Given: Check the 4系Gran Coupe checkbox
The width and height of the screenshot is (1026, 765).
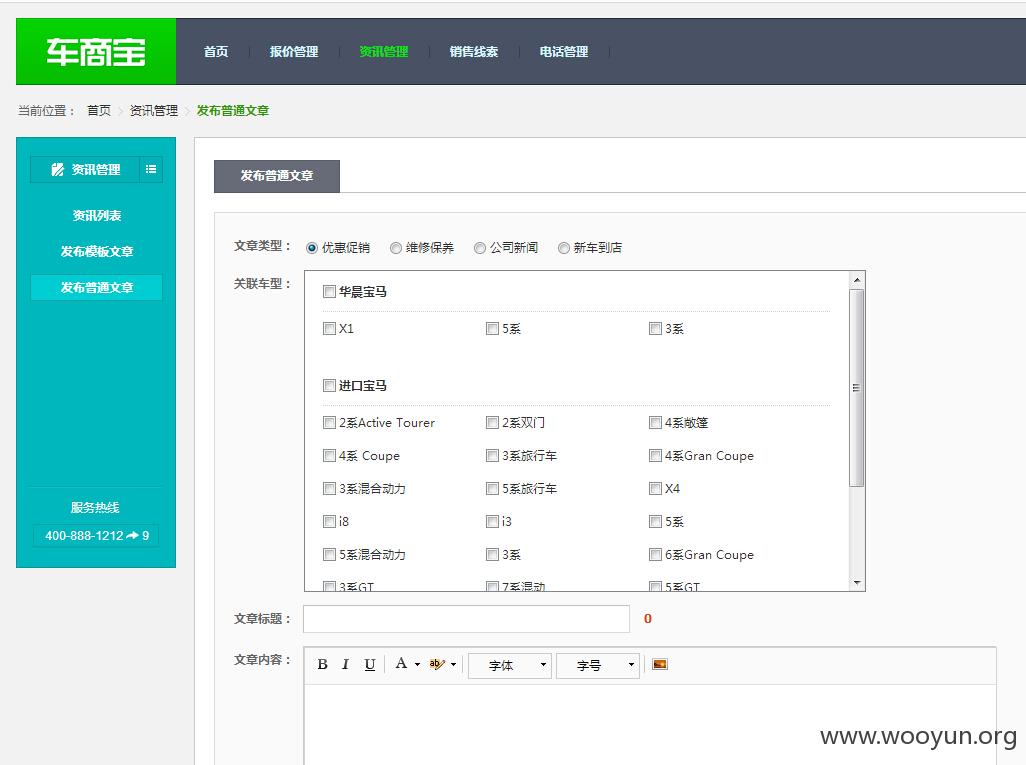Looking at the screenshot, I should [655, 455].
